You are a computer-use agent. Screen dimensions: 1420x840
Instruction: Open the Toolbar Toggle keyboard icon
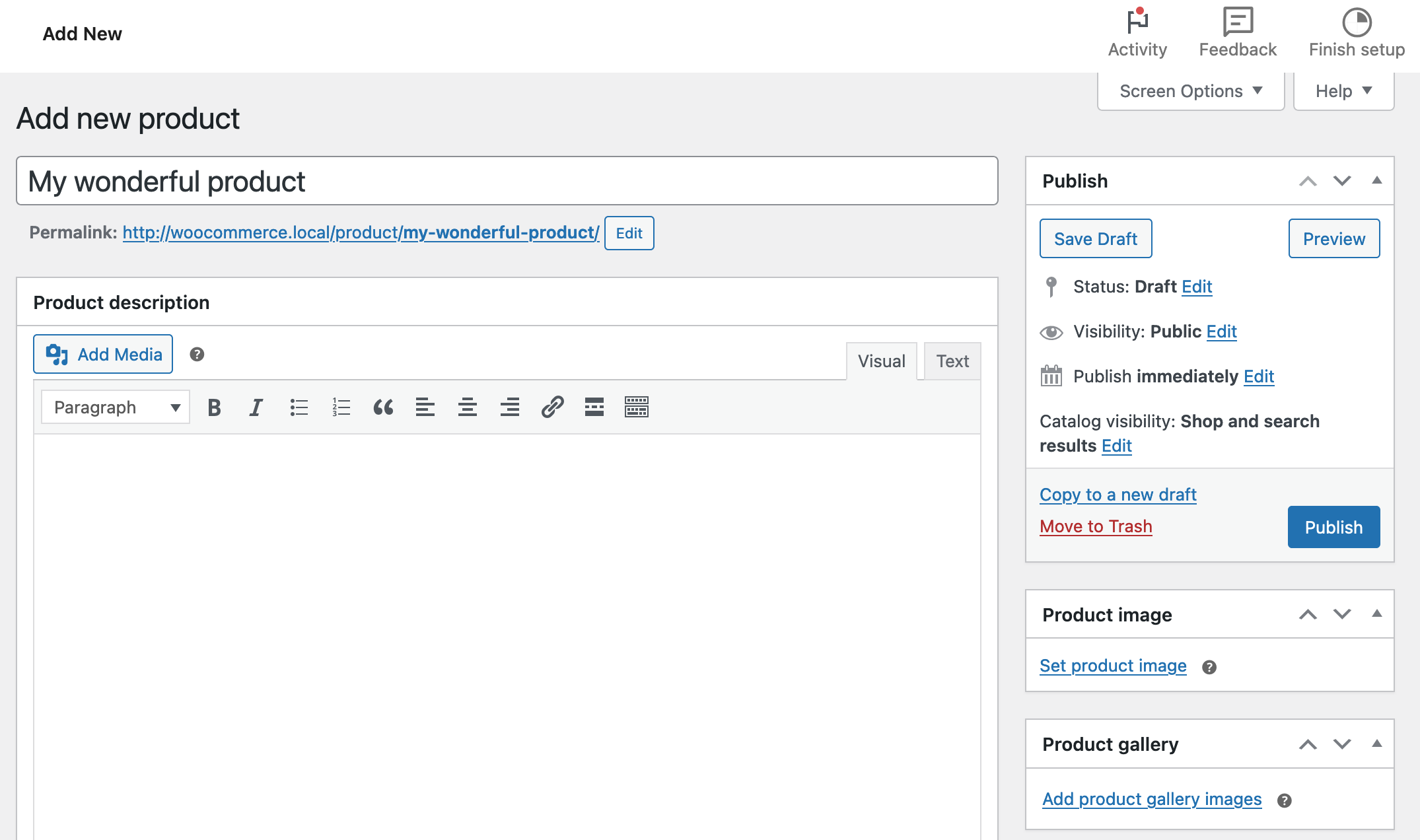tap(636, 407)
